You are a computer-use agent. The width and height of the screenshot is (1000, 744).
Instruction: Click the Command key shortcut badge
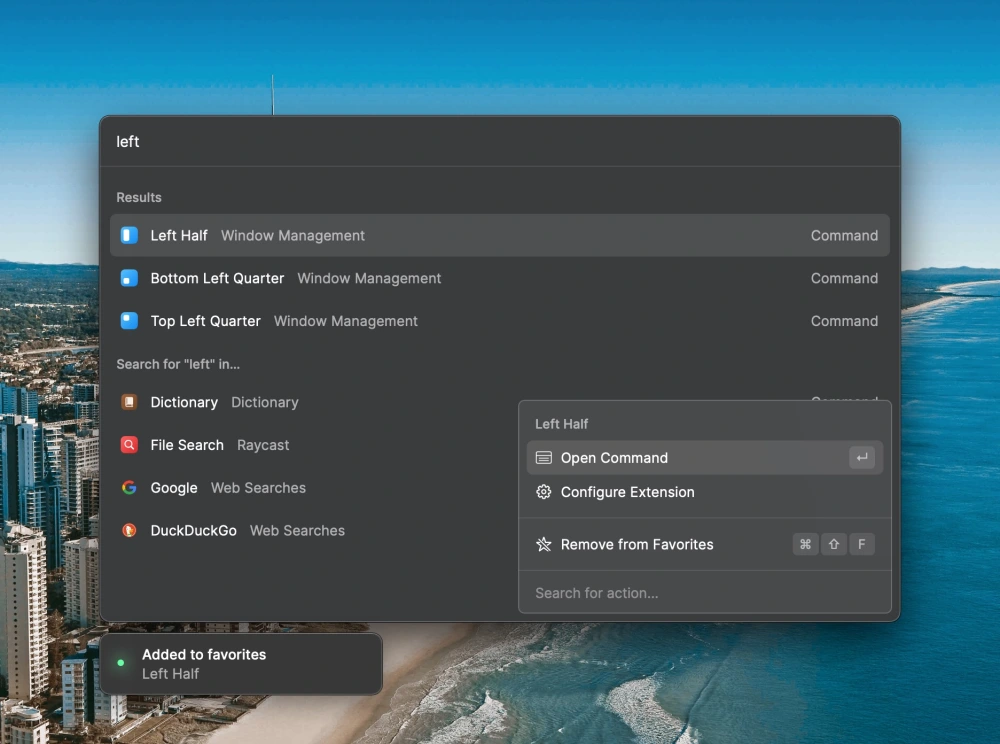pos(805,544)
